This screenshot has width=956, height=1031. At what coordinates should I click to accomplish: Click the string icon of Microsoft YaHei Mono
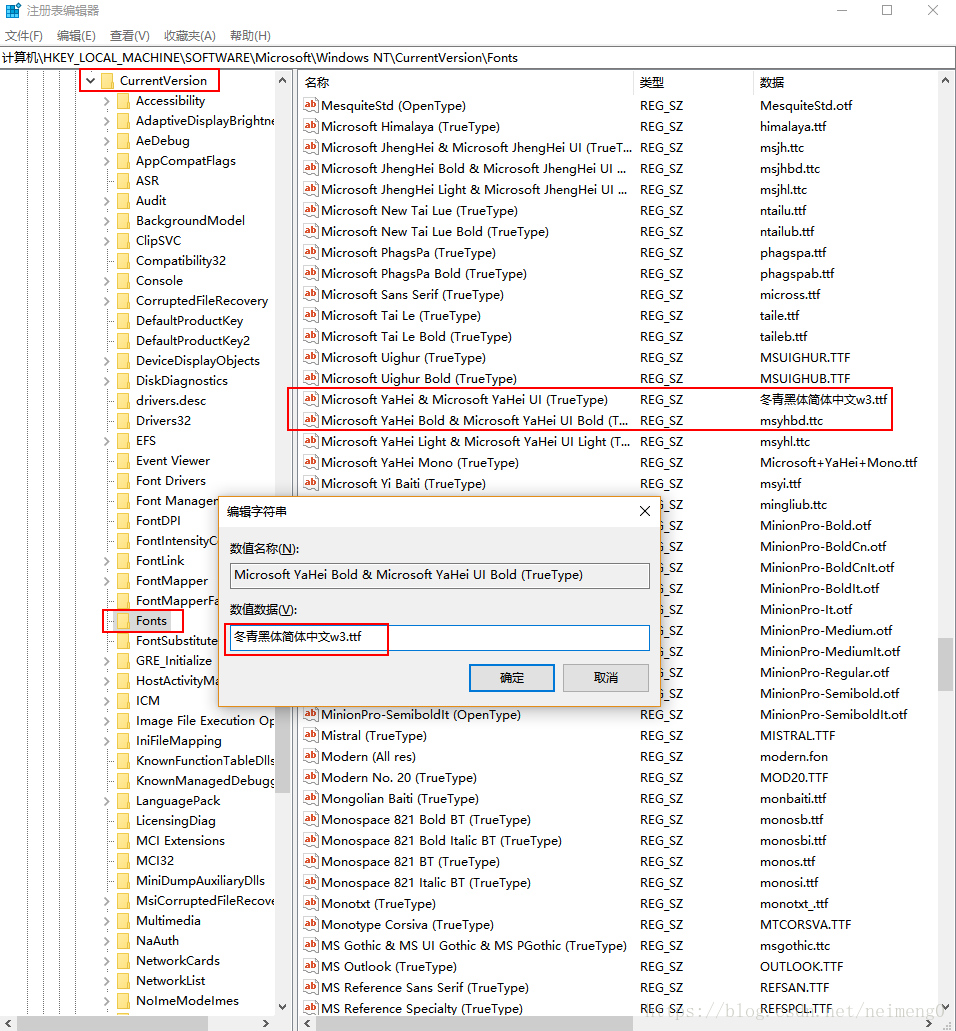click(310, 462)
